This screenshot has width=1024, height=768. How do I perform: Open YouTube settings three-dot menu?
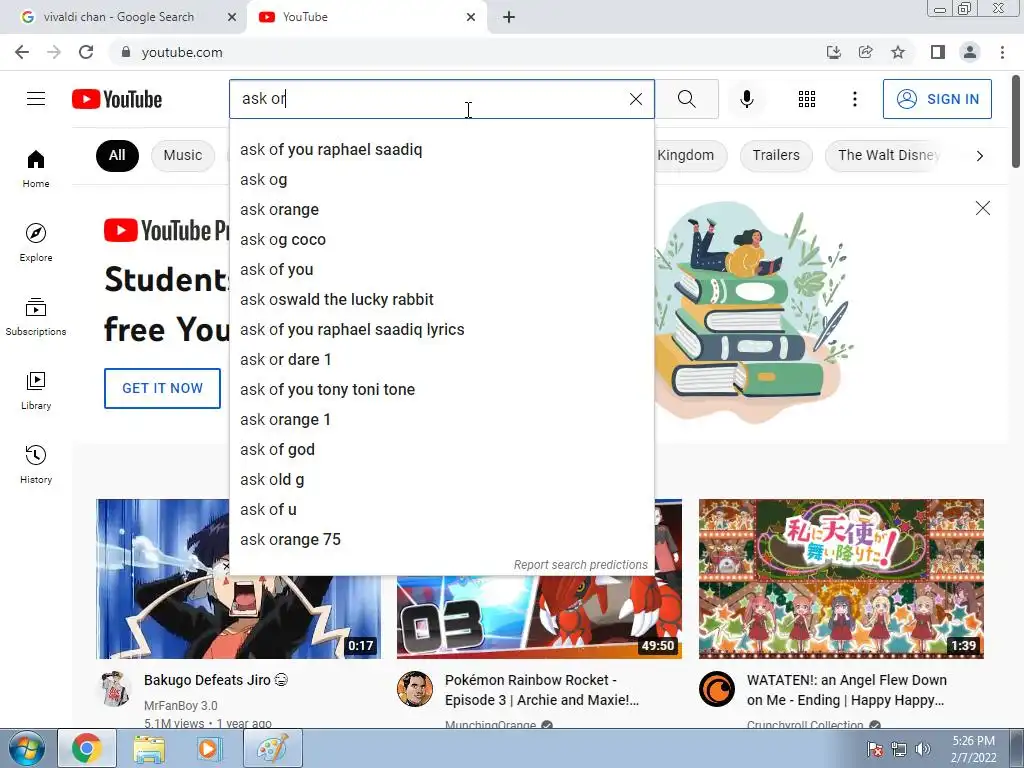[854, 99]
